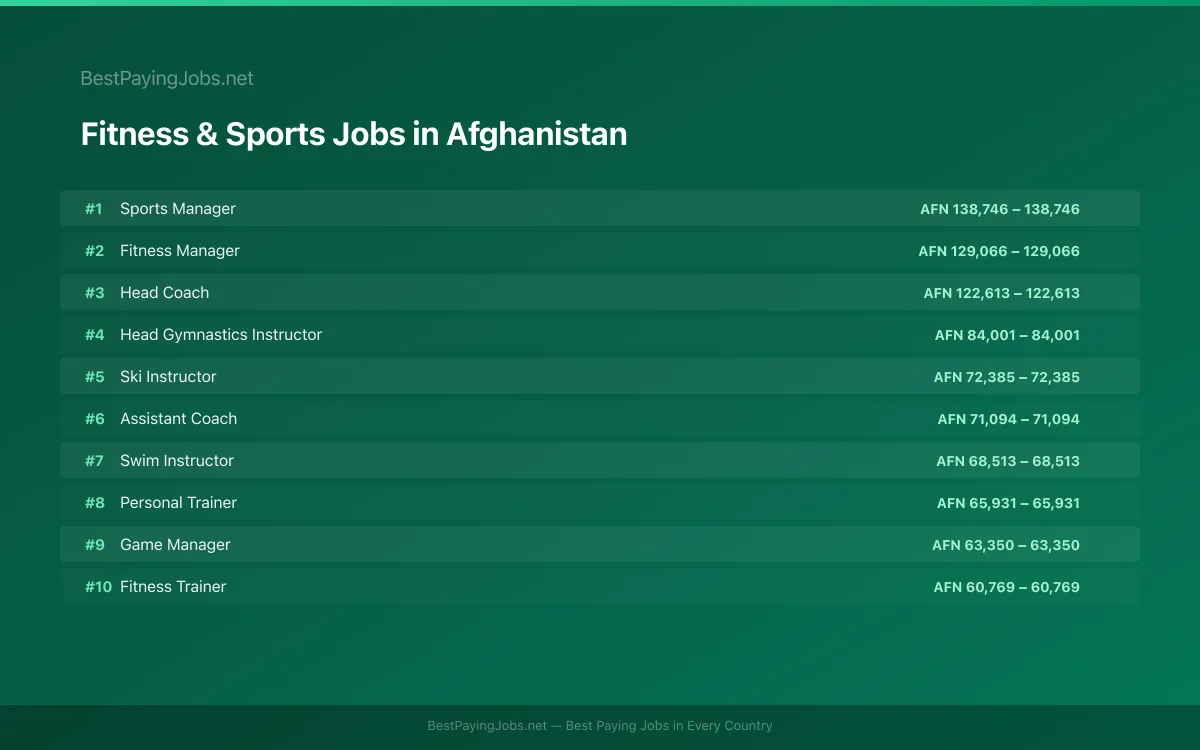Click the #8 rank number
This screenshot has height=750, width=1200.
pyautogui.click(x=94, y=503)
